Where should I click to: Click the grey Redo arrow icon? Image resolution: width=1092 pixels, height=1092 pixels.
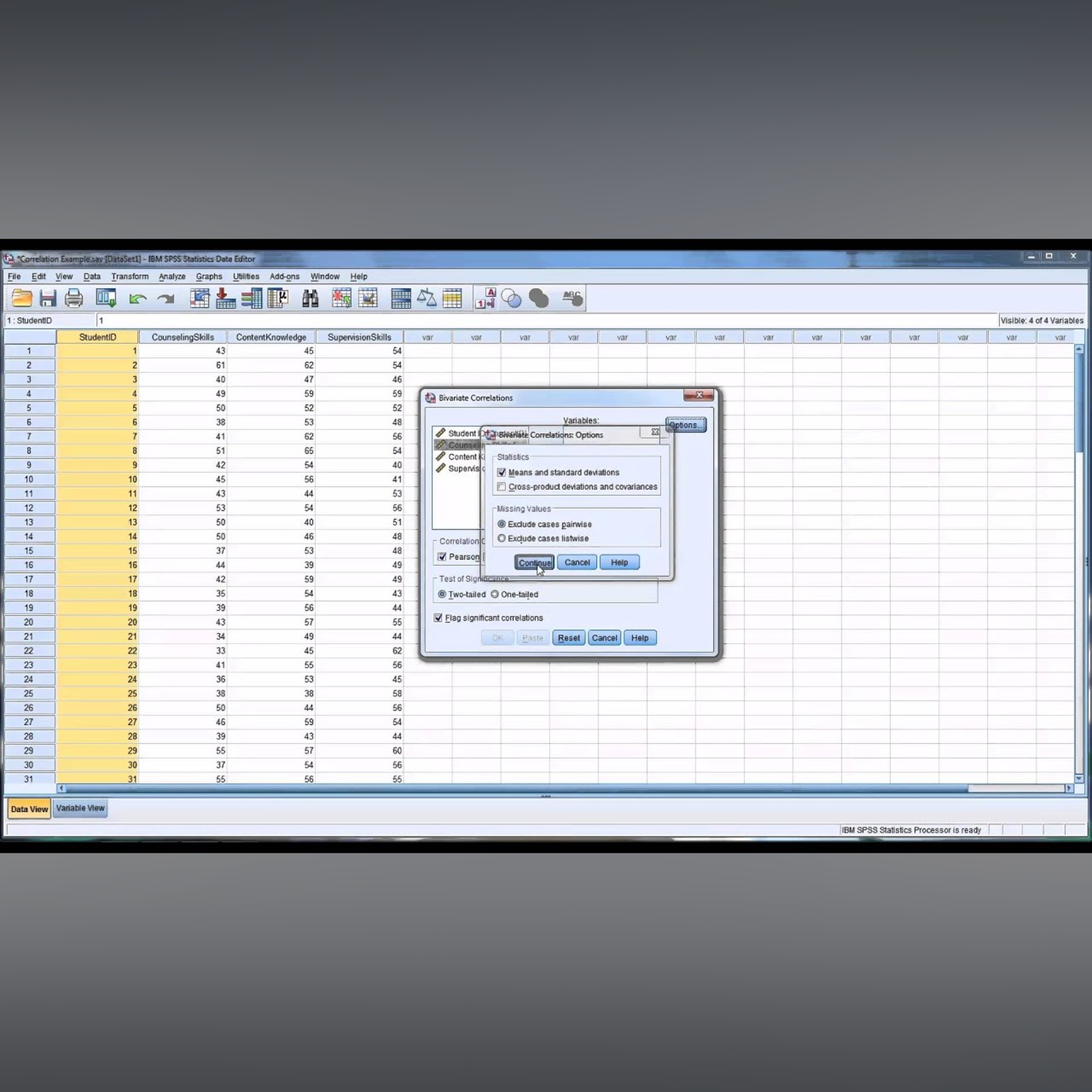(166, 298)
